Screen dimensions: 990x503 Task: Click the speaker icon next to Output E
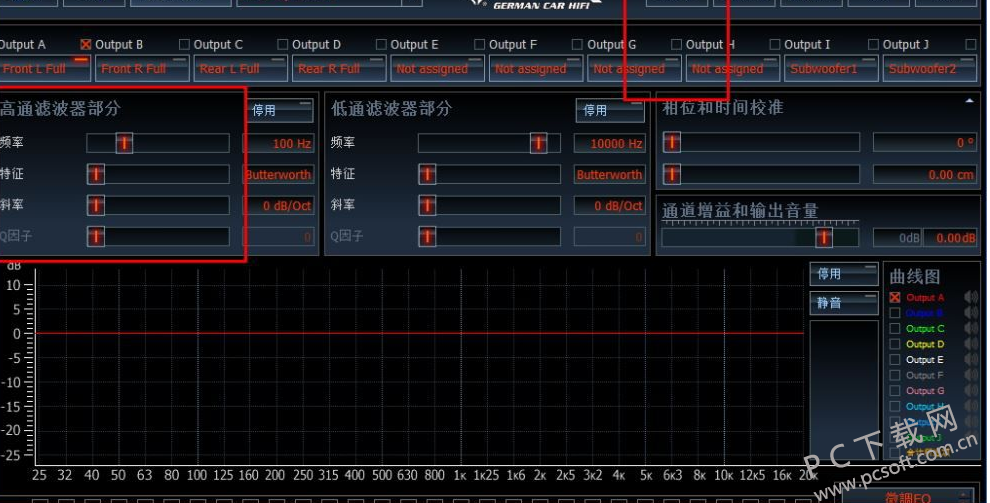(x=971, y=360)
